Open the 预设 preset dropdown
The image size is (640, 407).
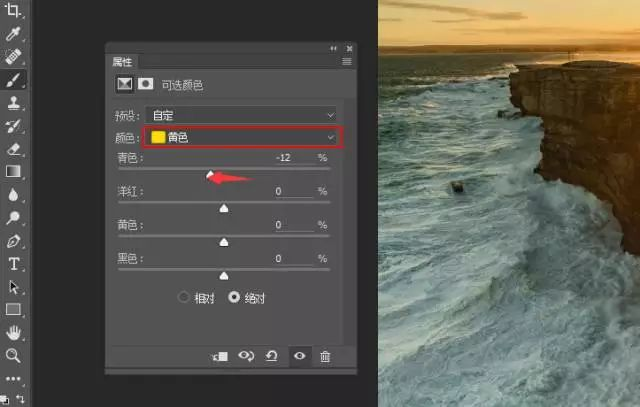tap(240, 115)
